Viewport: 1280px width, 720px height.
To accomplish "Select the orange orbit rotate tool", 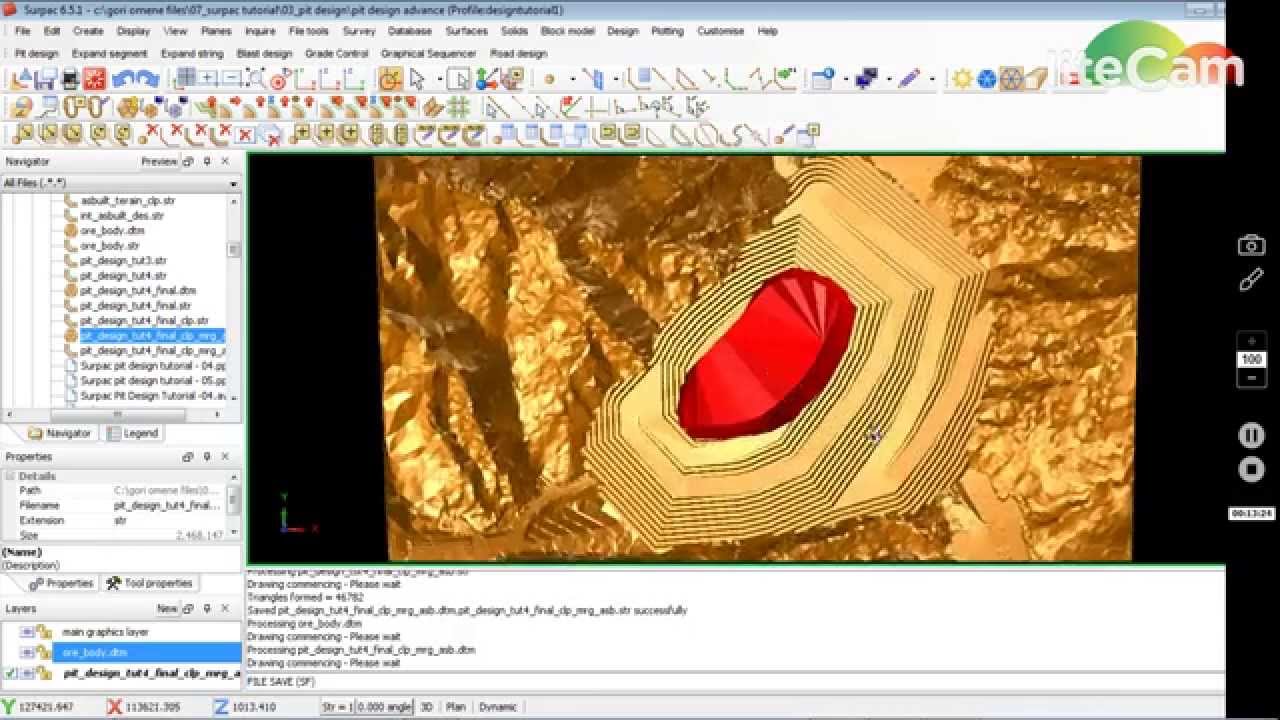I will (x=390, y=78).
